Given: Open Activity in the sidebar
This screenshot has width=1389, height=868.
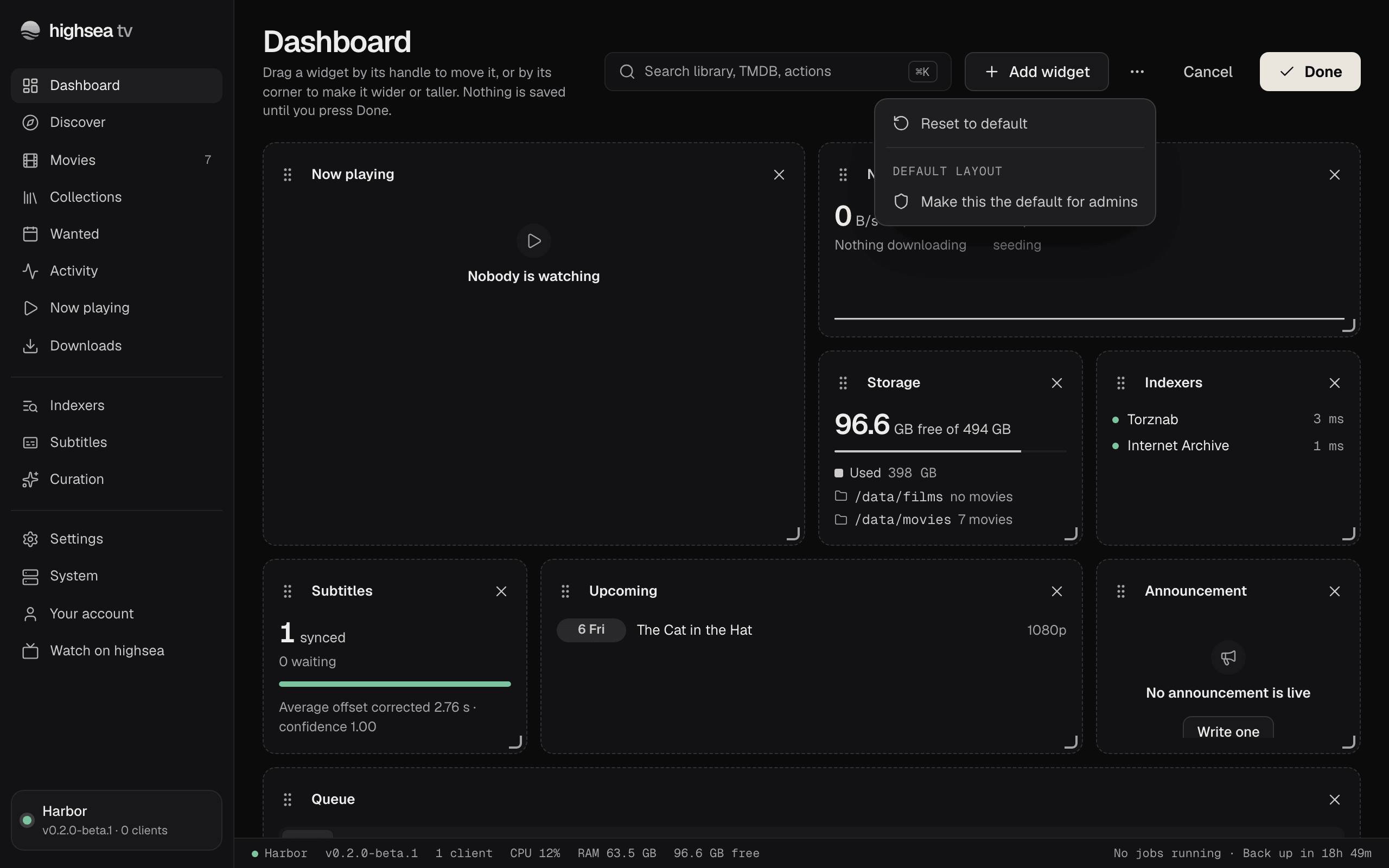Looking at the screenshot, I should point(117,271).
